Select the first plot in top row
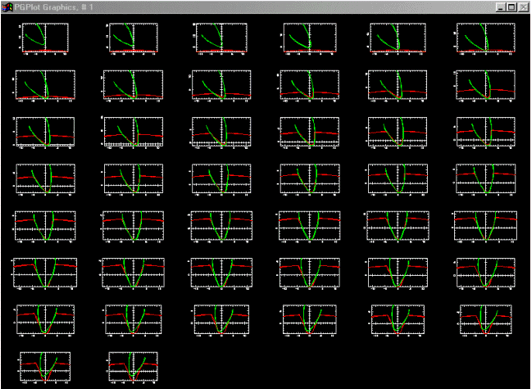 point(45,38)
